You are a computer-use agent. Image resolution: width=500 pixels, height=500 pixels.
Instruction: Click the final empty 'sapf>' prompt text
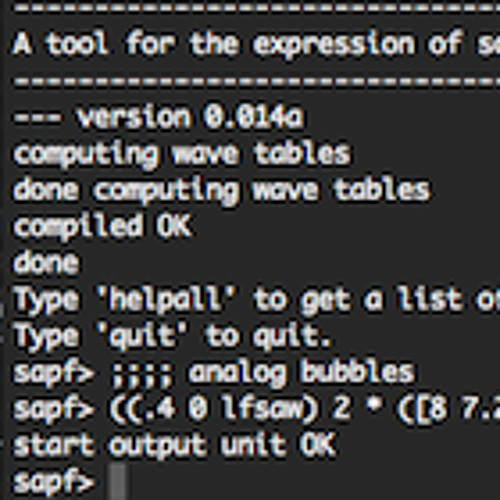click(x=53, y=482)
